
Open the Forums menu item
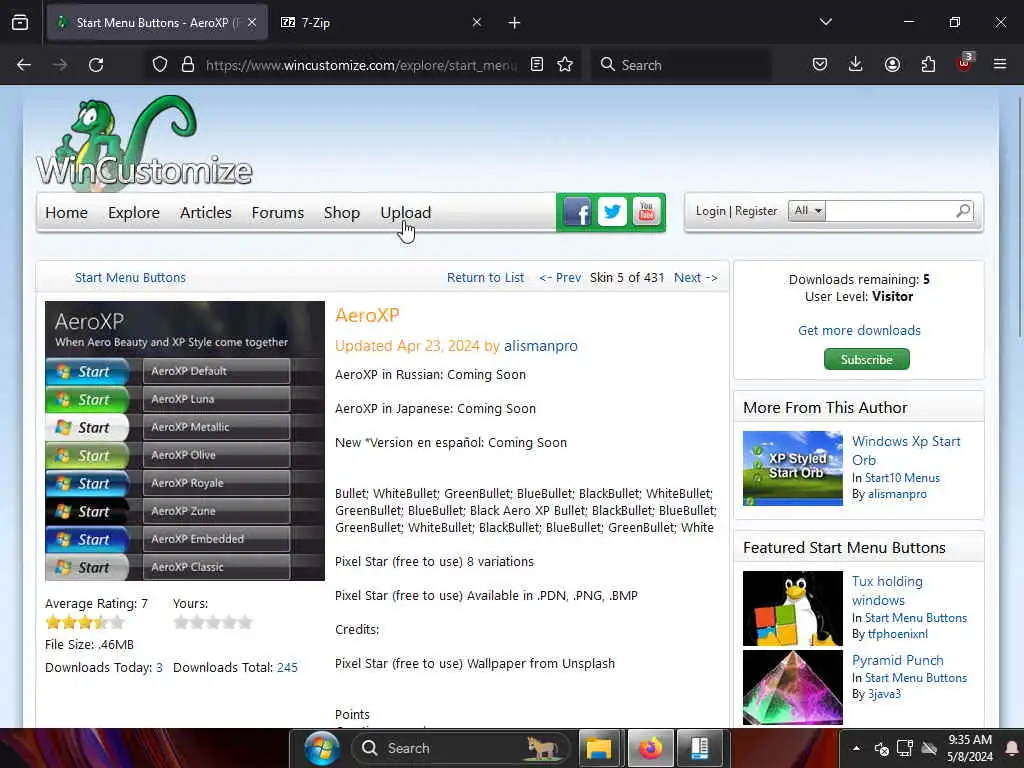point(278,213)
